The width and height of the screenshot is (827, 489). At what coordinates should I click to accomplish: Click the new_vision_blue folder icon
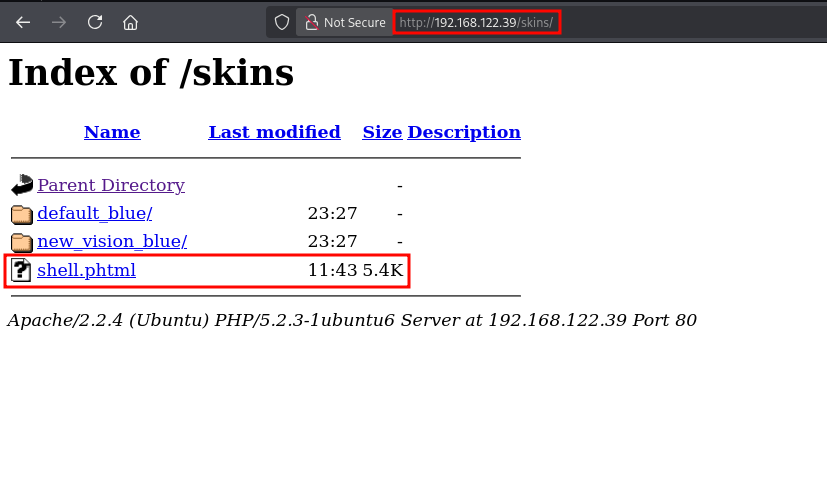point(22,242)
